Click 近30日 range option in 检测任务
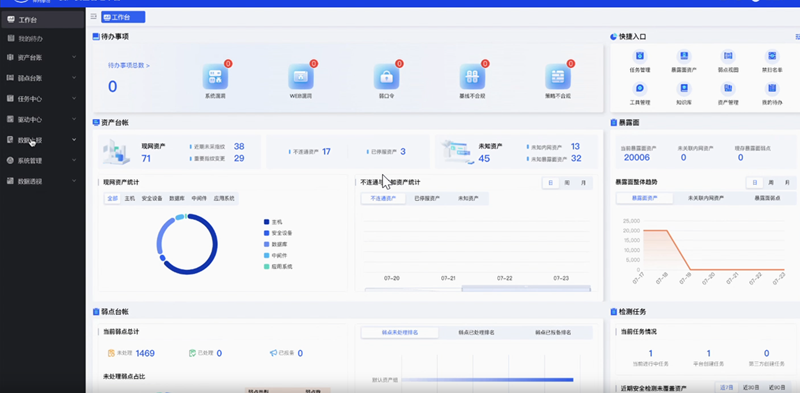800x393 pixels. (x=751, y=388)
